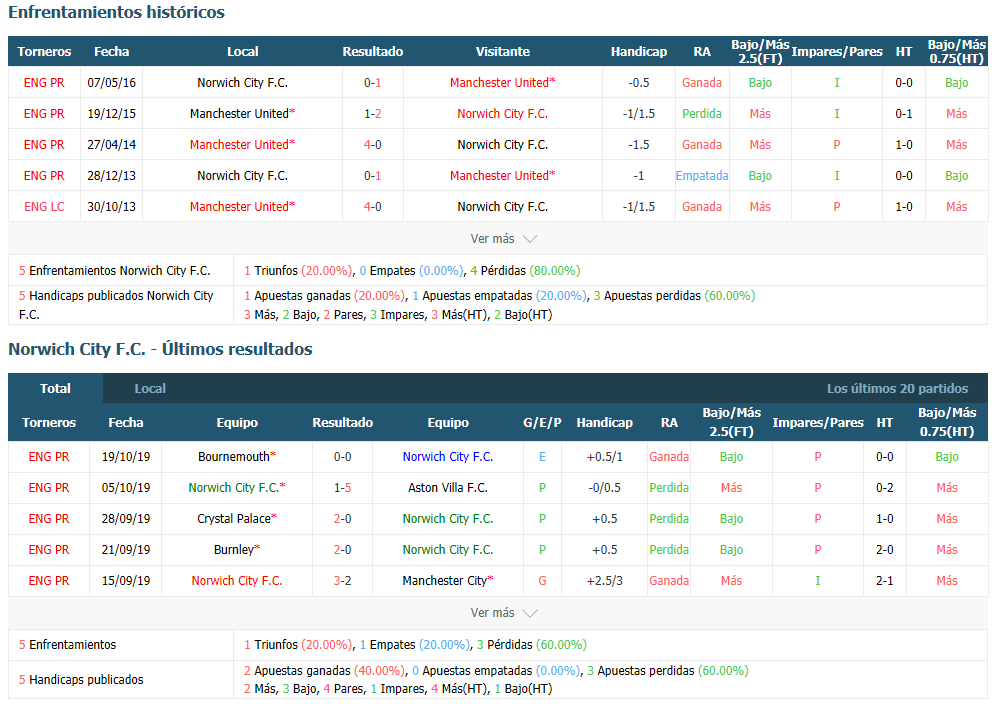992x707 pixels.
Task: Click 'Enfrentamientos históricos' heading
Action: (x=116, y=12)
